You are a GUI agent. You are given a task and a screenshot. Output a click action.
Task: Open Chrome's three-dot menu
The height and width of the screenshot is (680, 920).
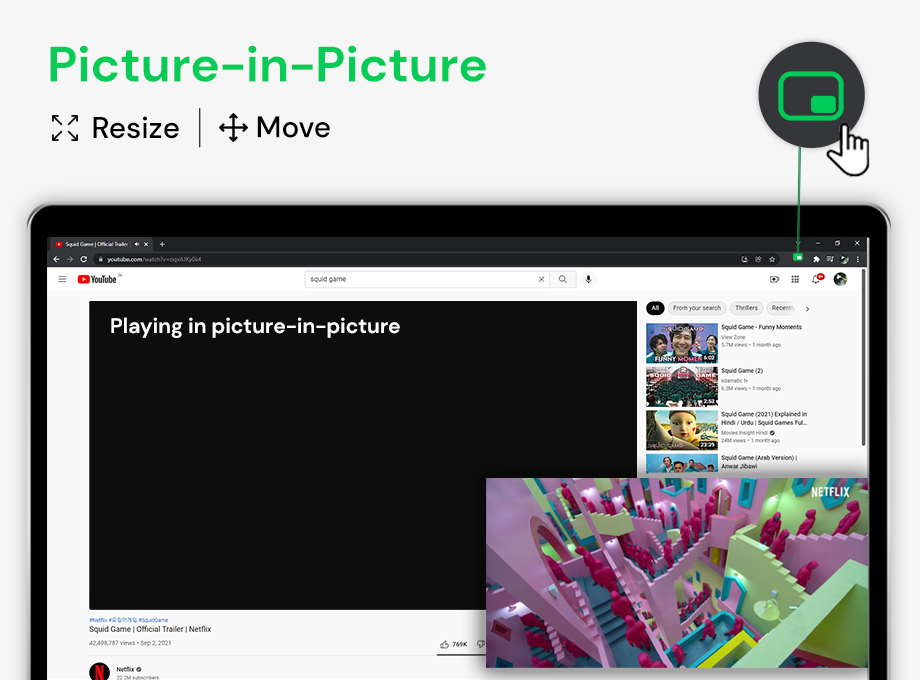858,259
